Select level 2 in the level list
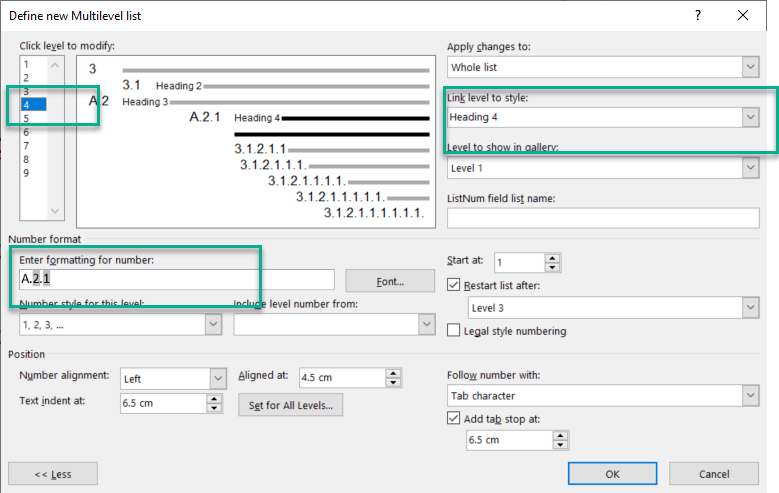This screenshot has width=779, height=493. coord(26,78)
